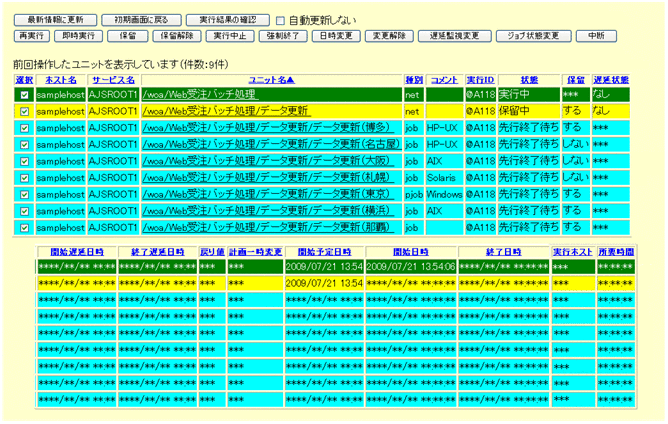Open the データ更新(名古屋) unit link
668x424 pixels.
(x=271, y=144)
